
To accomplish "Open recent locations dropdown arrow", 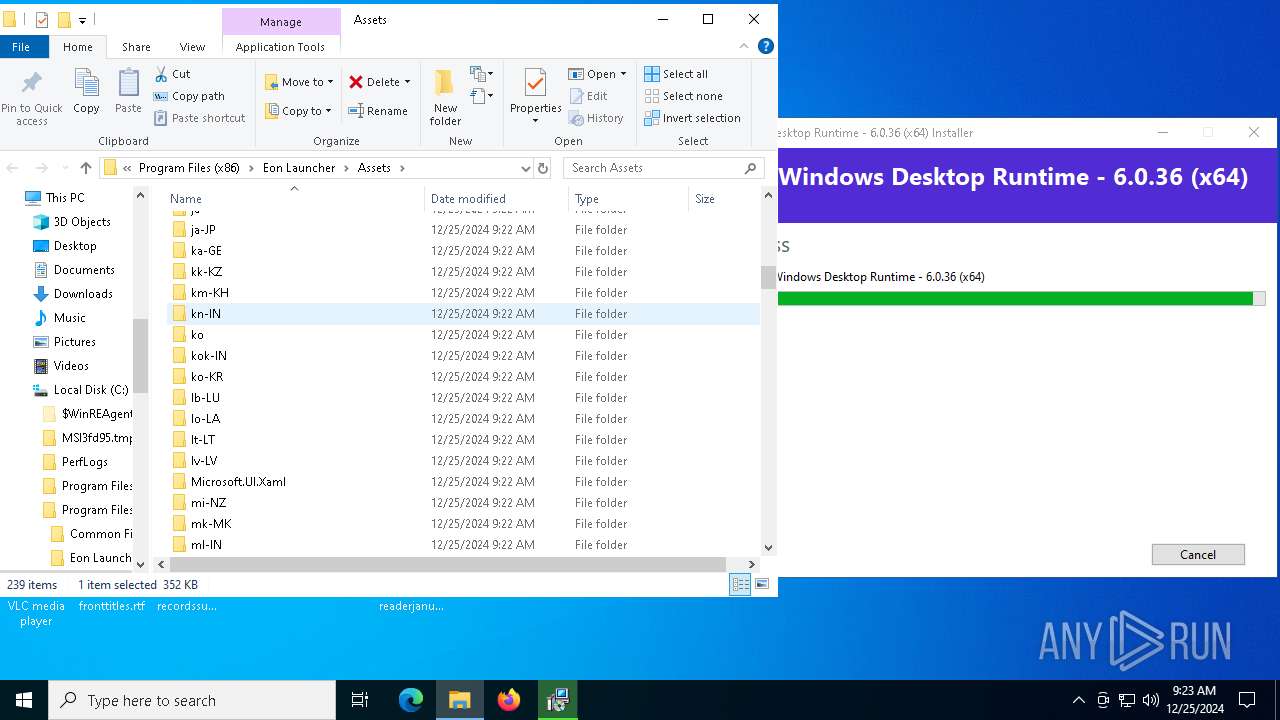I will coord(64,168).
